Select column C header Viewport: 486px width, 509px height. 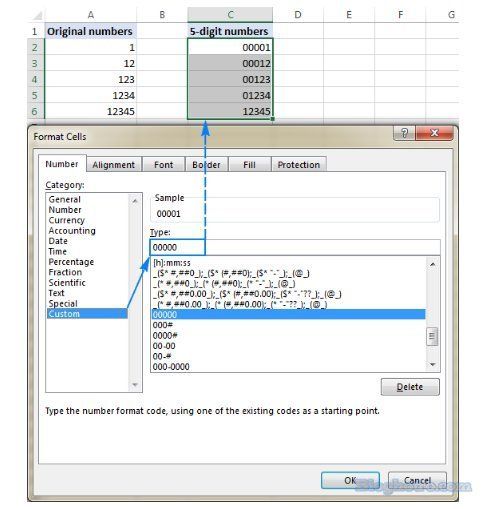point(230,15)
